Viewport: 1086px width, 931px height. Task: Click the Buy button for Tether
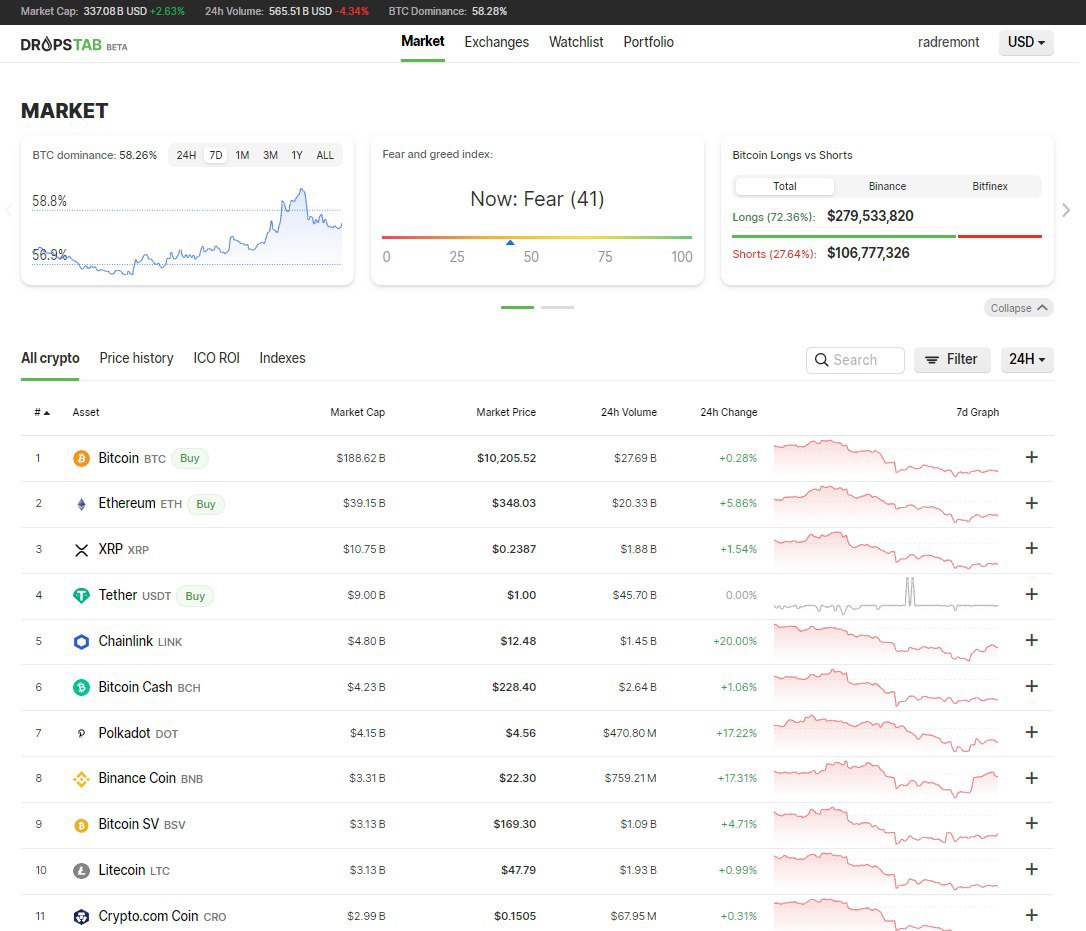click(195, 596)
